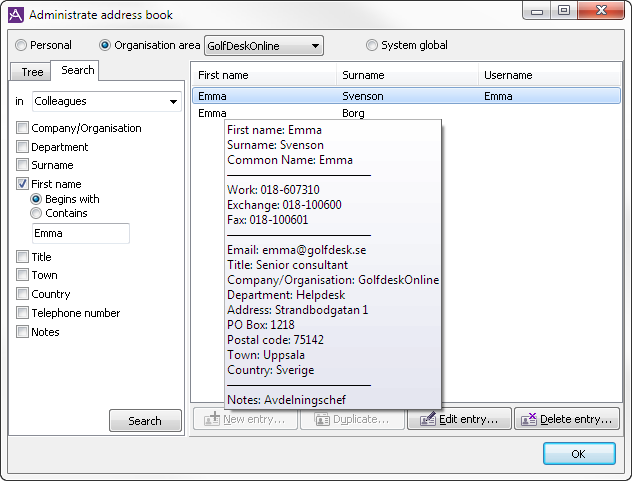Click the application logo in the title bar
Screen dimensions: 632x481
pyautogui.click(x=15, y=14)
